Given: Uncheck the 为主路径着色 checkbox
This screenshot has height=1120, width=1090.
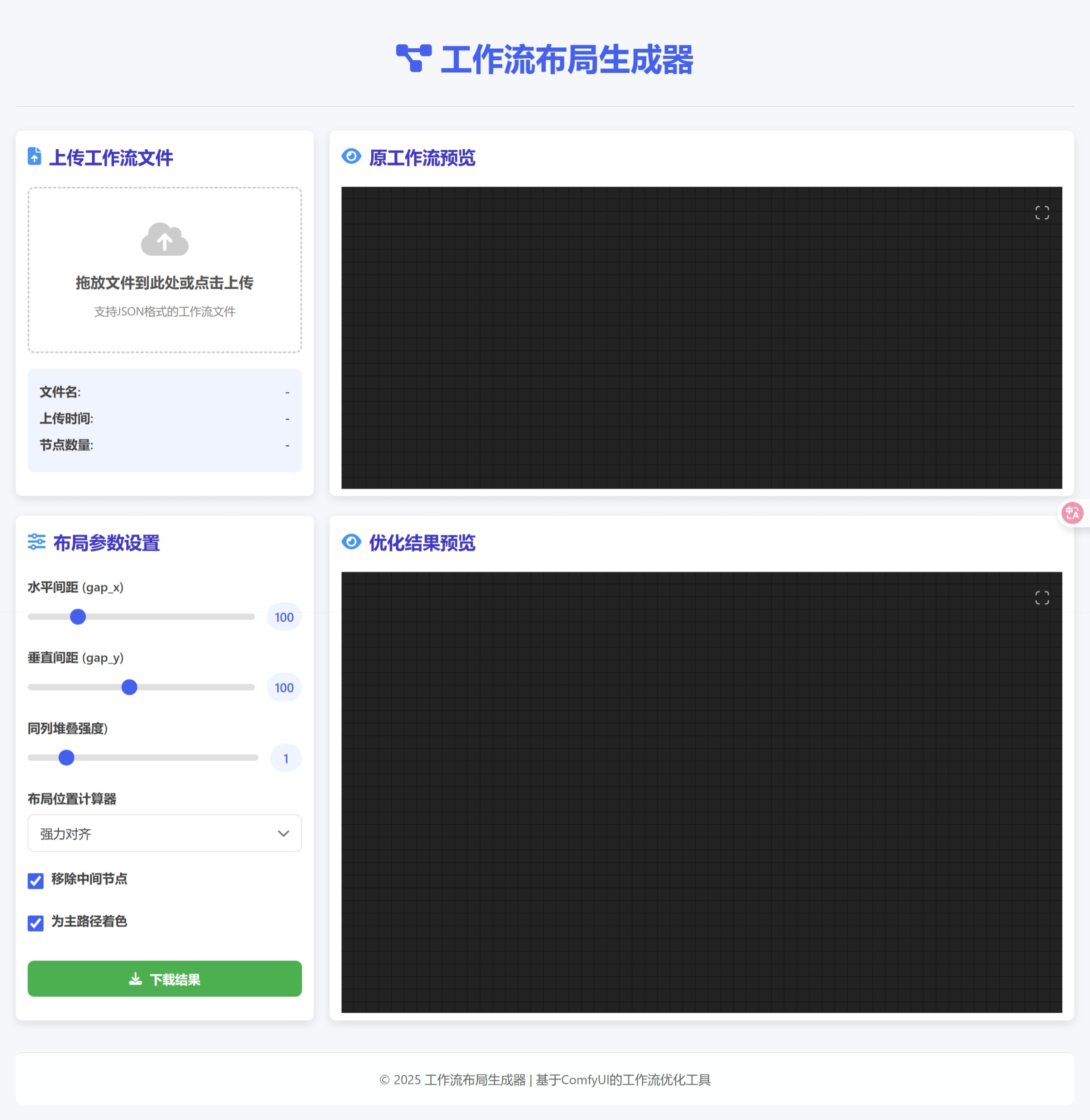Looking at the screenshot, I should tap(35, 923).
